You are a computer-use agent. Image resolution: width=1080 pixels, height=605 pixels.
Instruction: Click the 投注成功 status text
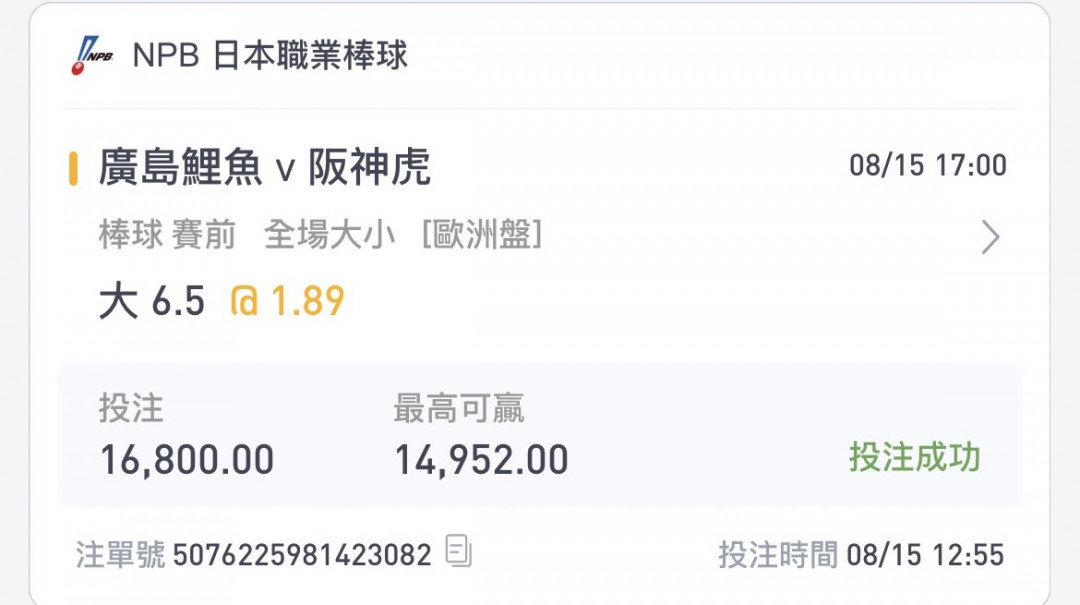pyautogui.click(x=914, y=457)
